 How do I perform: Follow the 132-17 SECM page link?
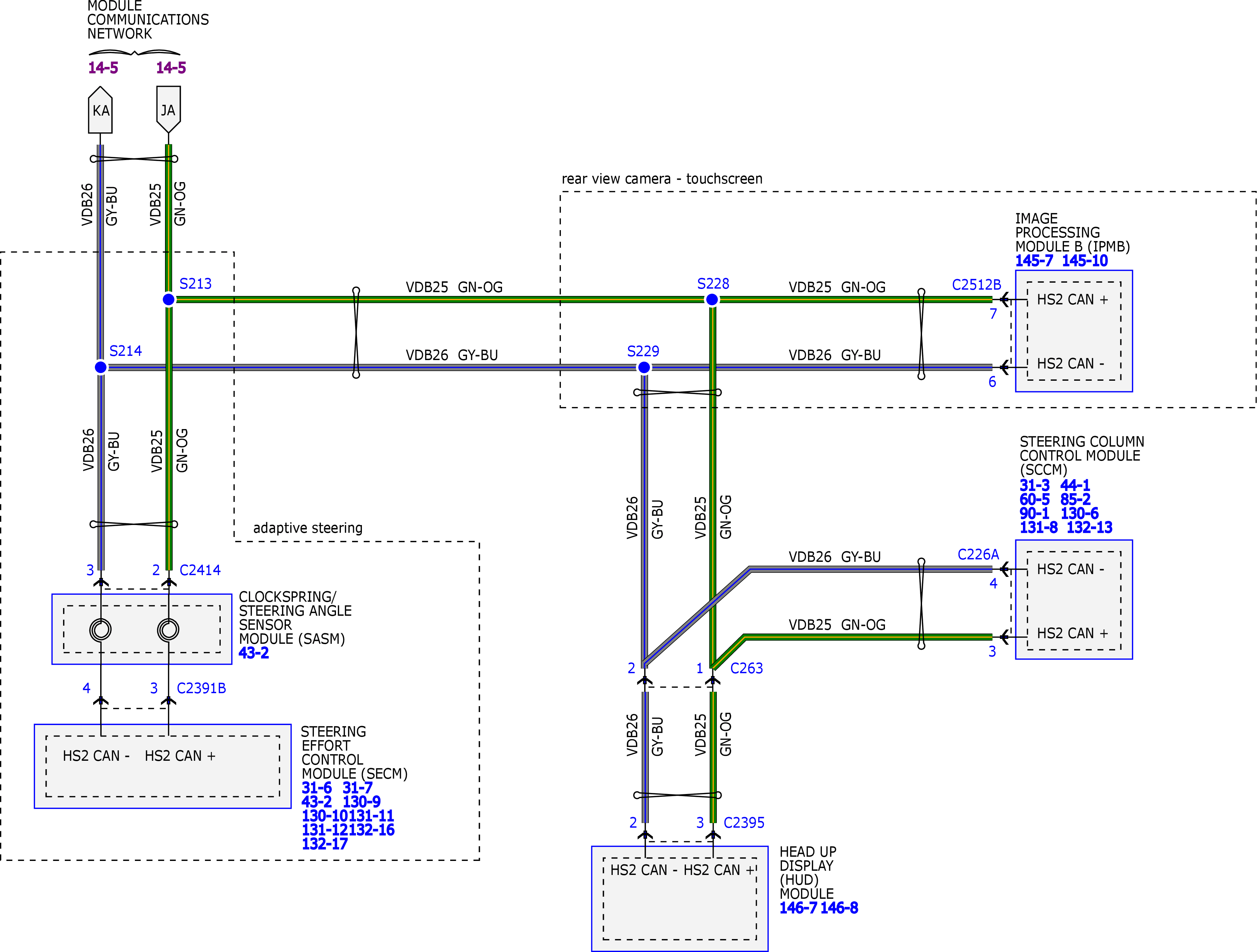tap(324, 843)
